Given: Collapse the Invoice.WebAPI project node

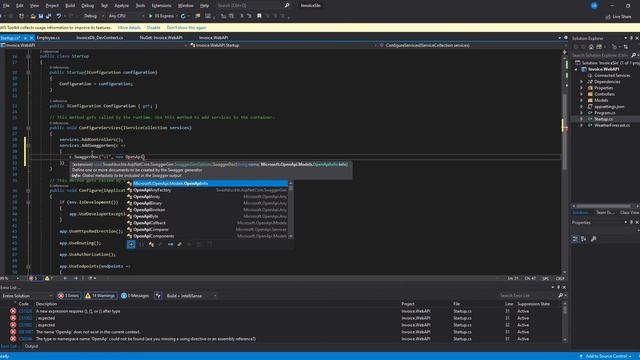Looking at the screenshot, I should pos(576,69).
